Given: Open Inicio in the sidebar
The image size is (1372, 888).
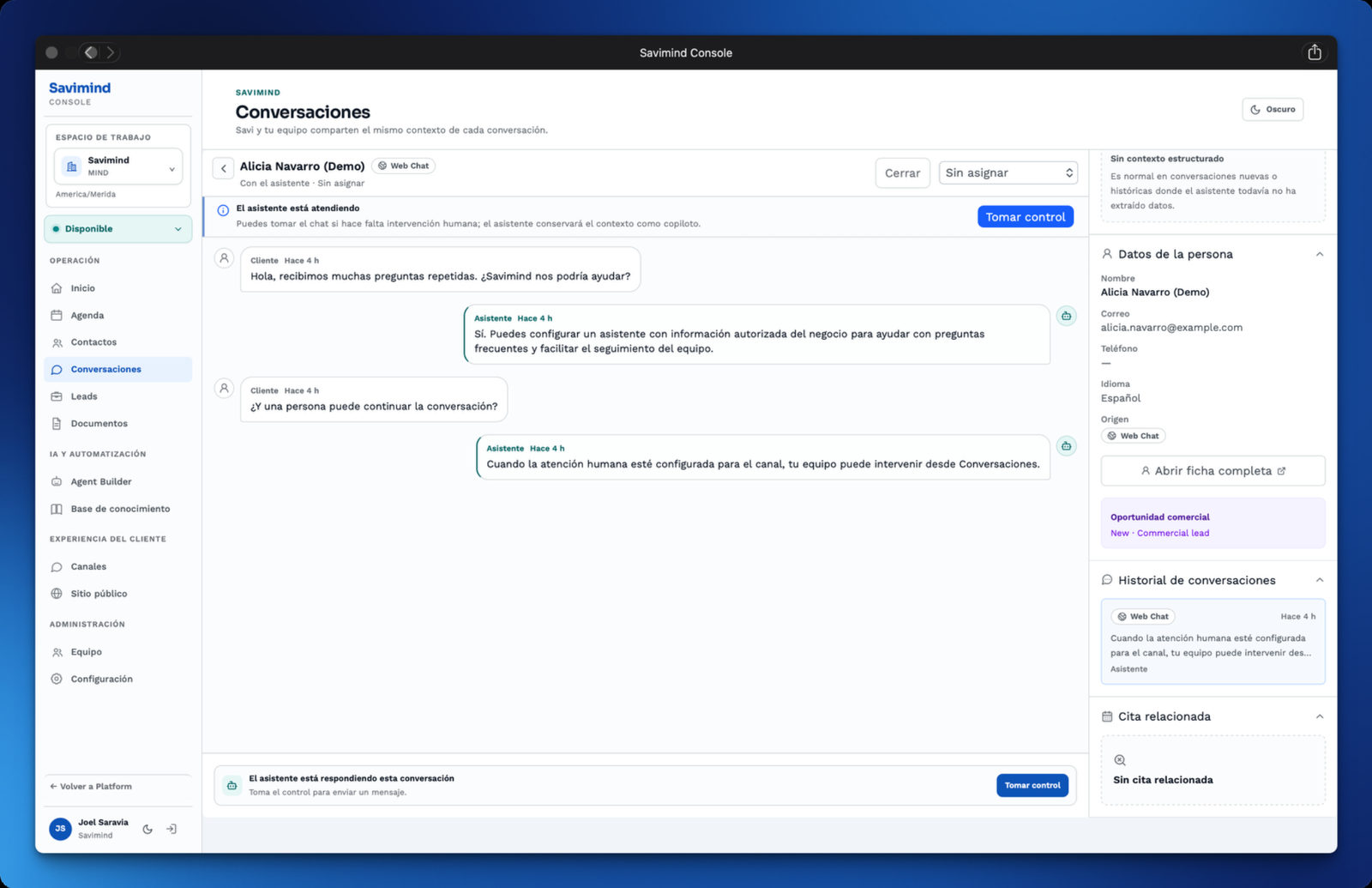Looking at the screenshot, I should point(118,288).
